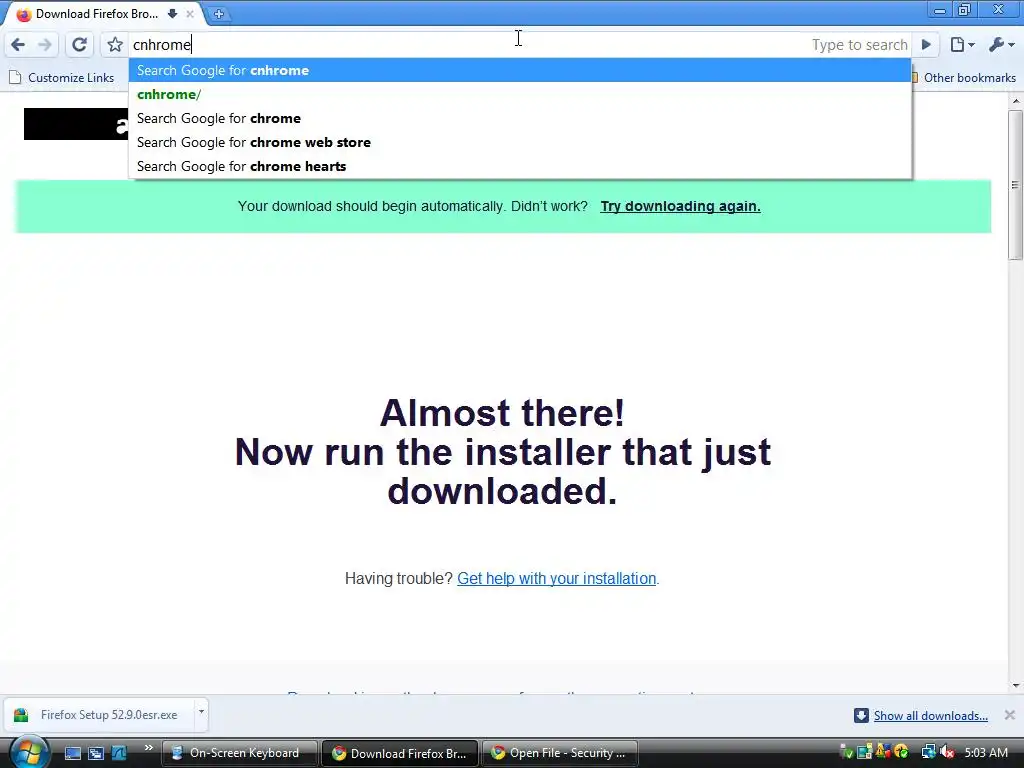Expand hidden quick launch items chevron
The height and width of the screenshot is (768, 1024).
click(148, 748)
